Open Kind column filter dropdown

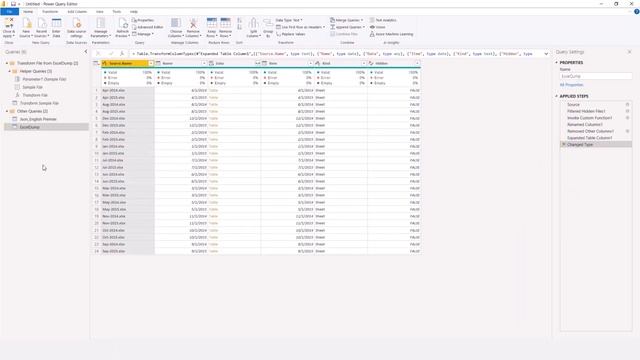(364, 63)
